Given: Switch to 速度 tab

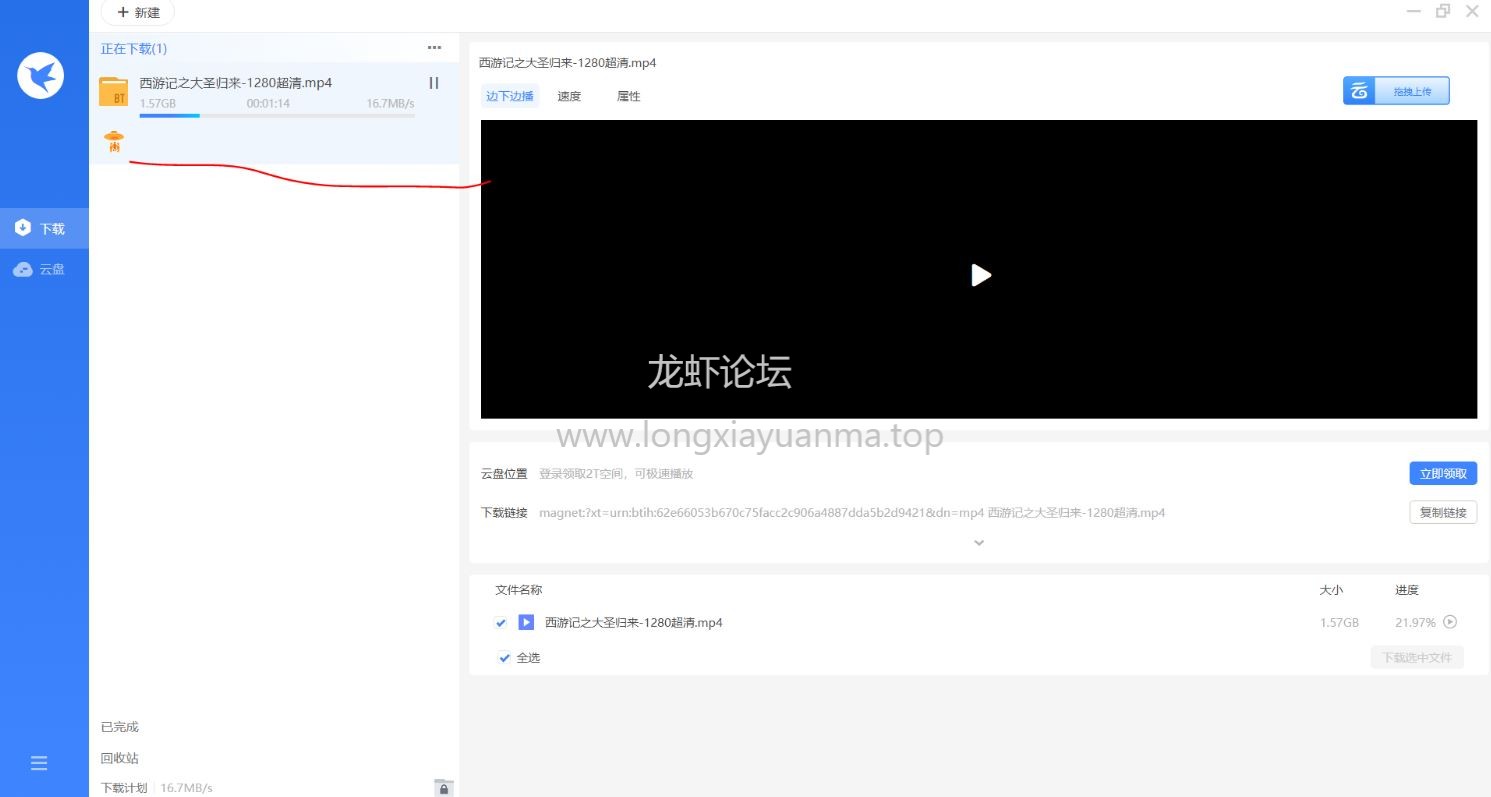Looking at the screenshot, I should pyautogui.click(x=569, y=96).
